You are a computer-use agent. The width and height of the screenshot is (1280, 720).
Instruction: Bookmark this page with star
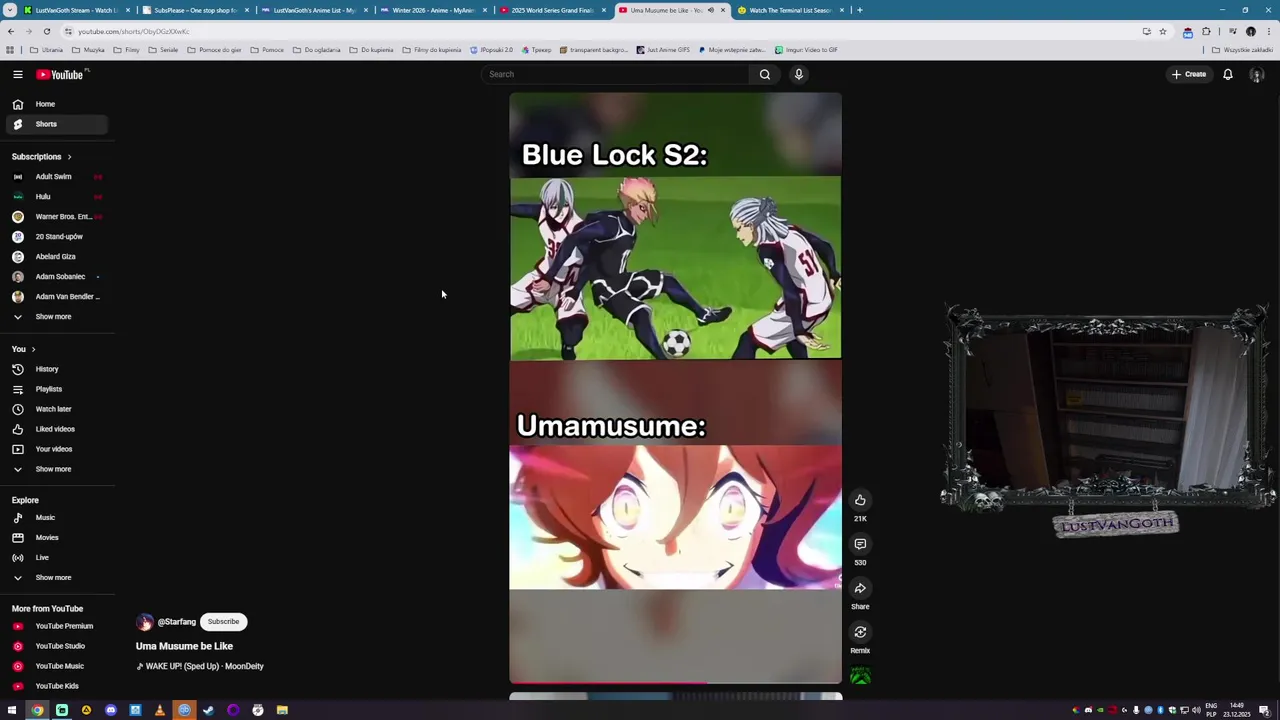(1162, 31)
